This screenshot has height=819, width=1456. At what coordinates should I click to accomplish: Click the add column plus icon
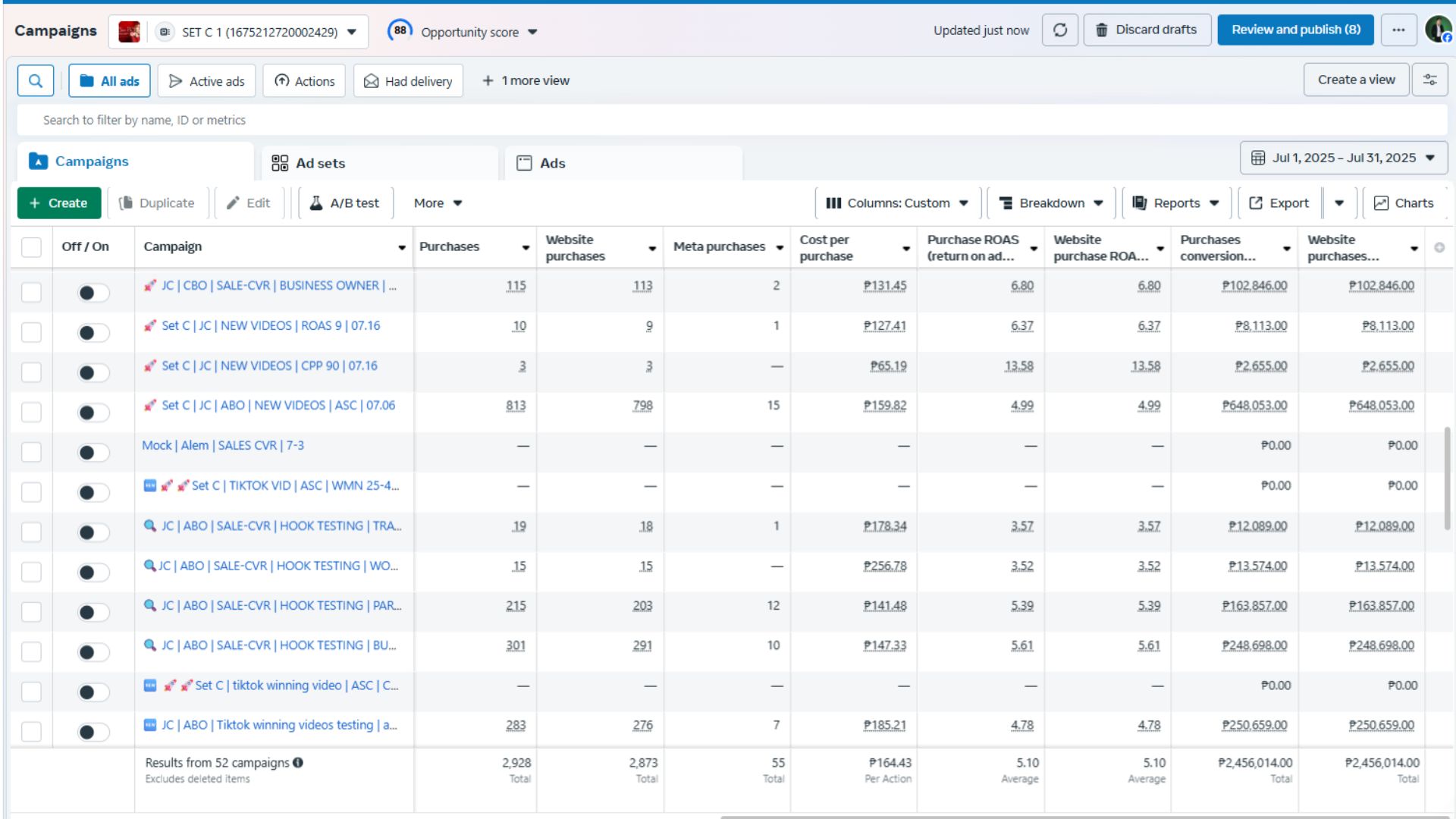[x=1439, y=247]
